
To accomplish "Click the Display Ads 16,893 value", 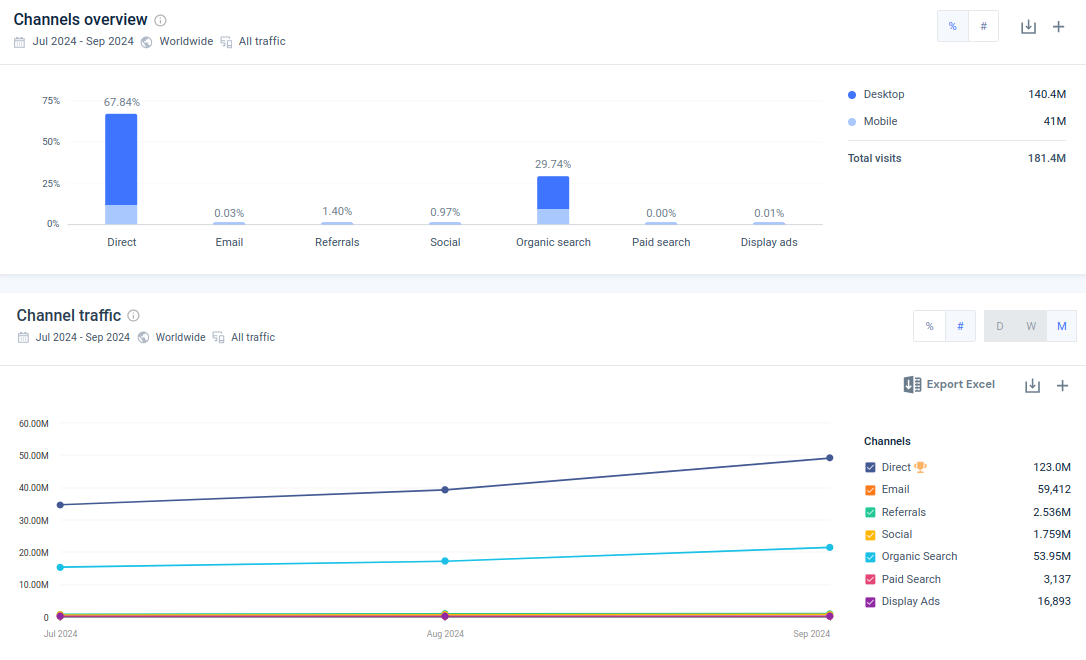I will coord(1054,601).
